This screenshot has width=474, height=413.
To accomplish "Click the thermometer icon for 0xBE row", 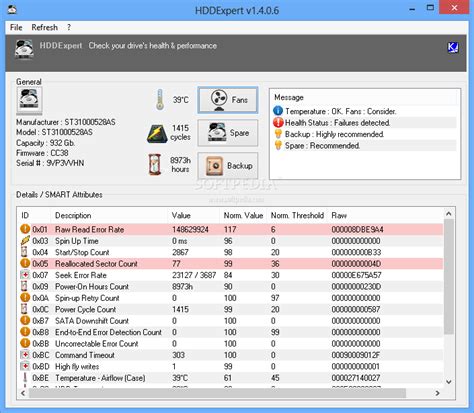I will [25, 378].
